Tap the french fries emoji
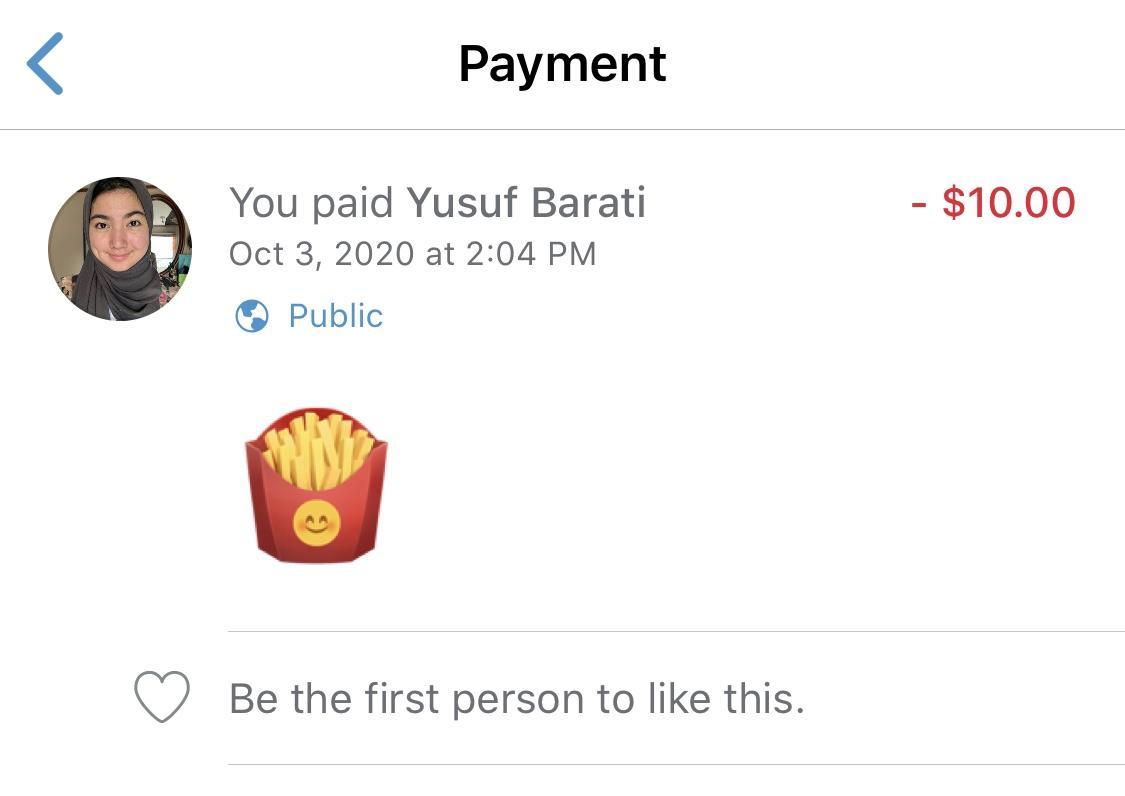The height and width of the screenshot is (796, 1125). [316, 486]
